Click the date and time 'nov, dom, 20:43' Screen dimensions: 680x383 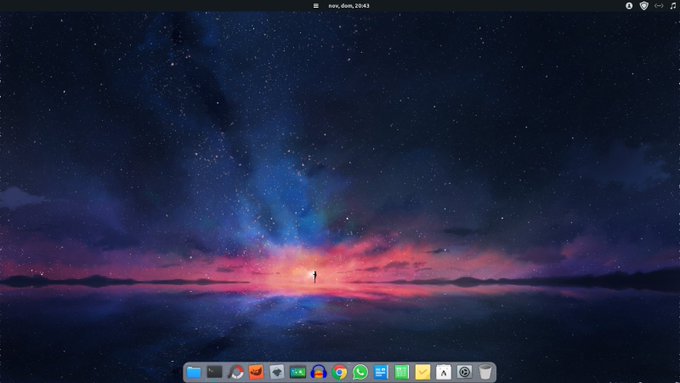(x=349, y=6)
